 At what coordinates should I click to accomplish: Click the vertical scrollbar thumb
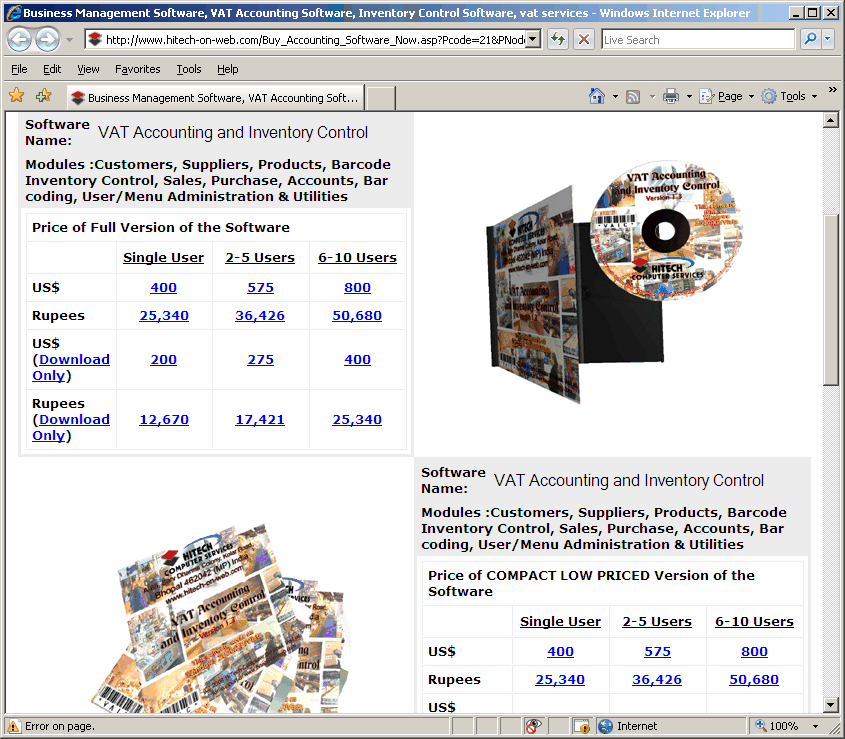click(x=830, y=299)
